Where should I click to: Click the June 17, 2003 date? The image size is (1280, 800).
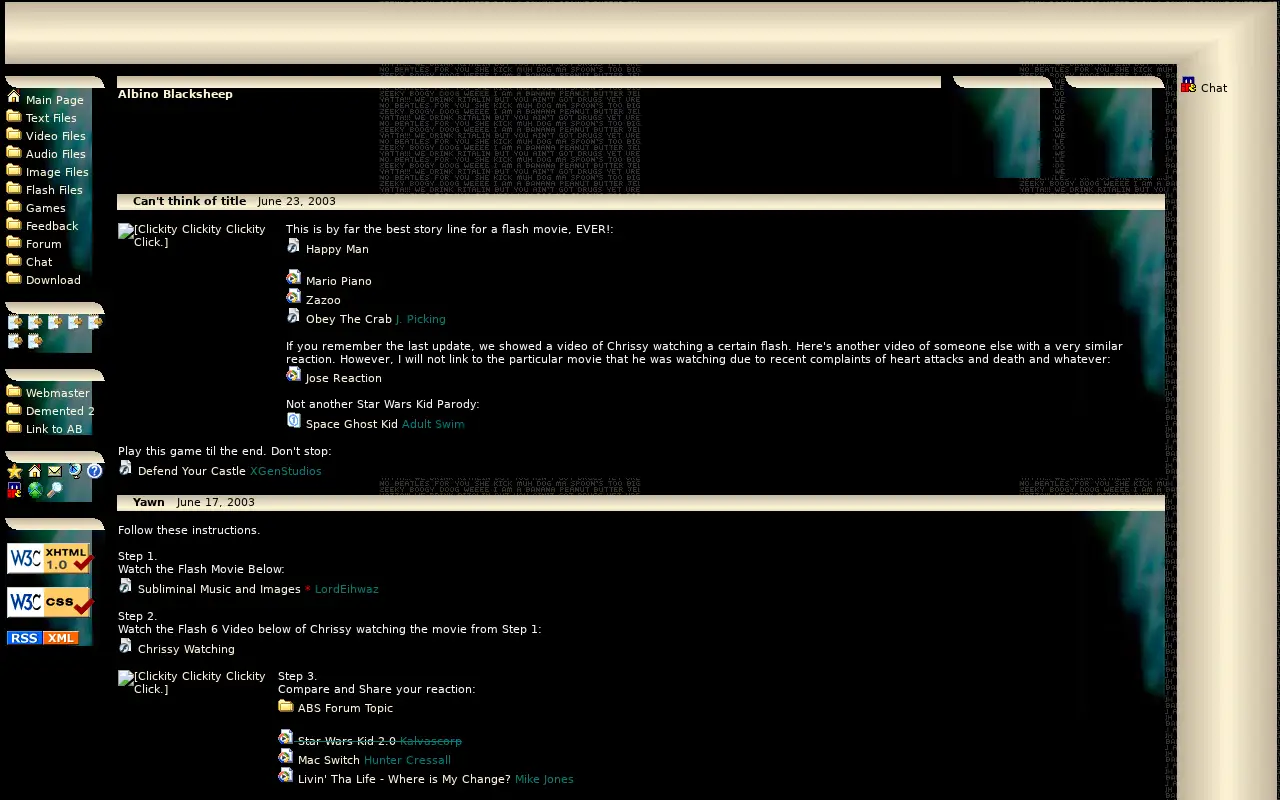coord(216,502)
